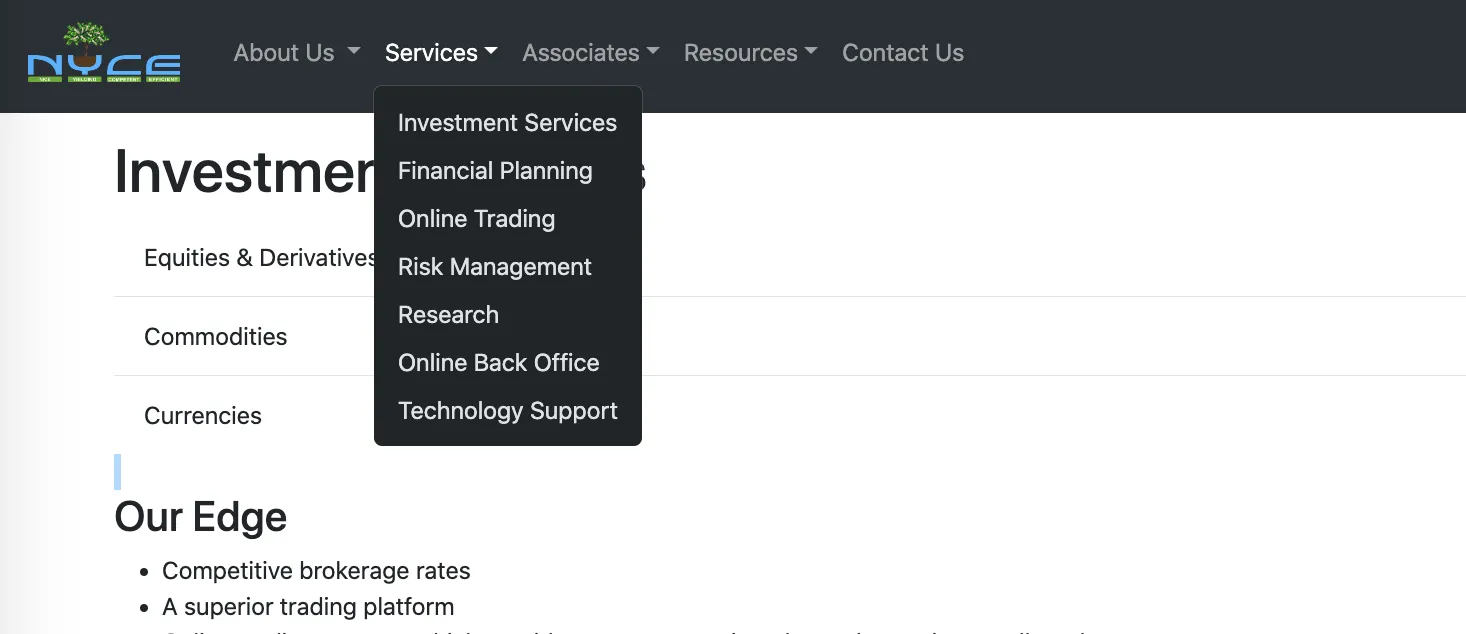Select the Commodities tab
Viewport: 1466px width, 634px height.
(x=215, y=337)
